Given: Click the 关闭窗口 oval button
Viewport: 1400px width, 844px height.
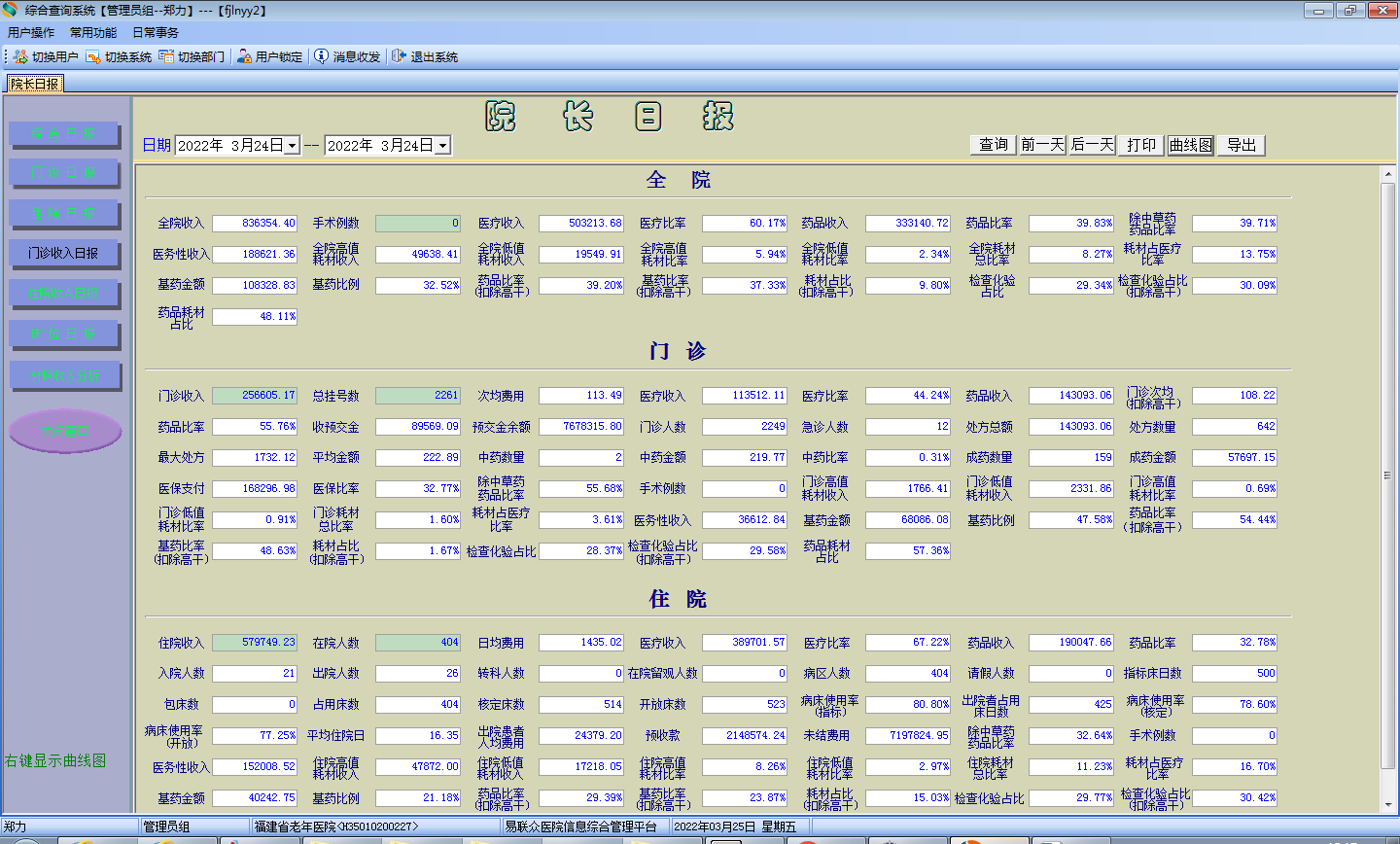Looking at the screenshot, I should [x=65, y=431].
